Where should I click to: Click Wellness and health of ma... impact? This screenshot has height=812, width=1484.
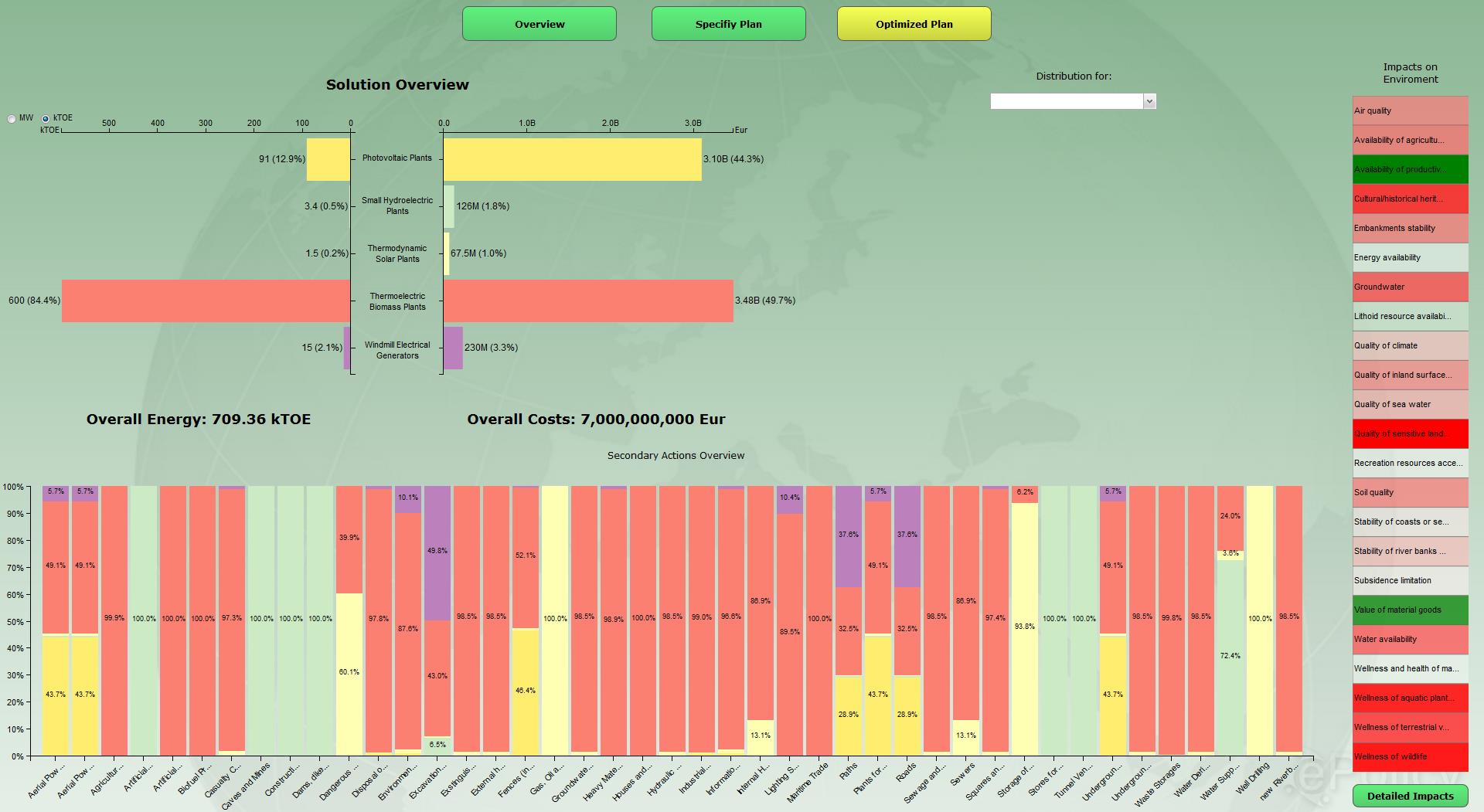coord(1411,668)
